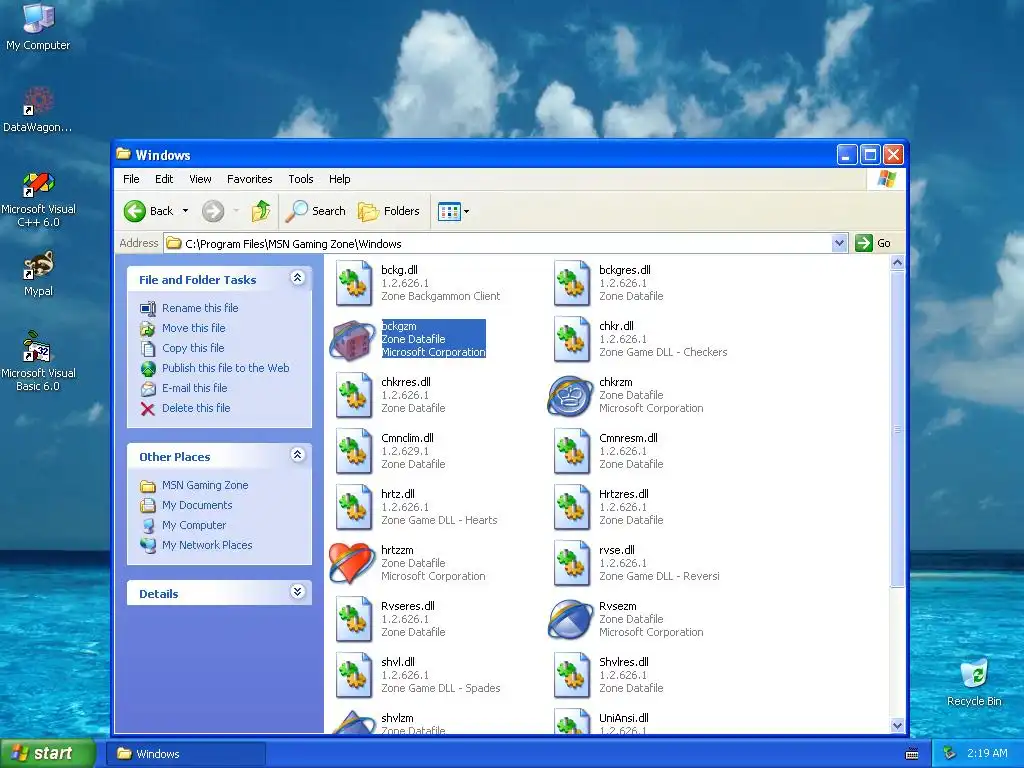
Task: Select the Rvseres.dll file icon
Action: coord(353,620)
